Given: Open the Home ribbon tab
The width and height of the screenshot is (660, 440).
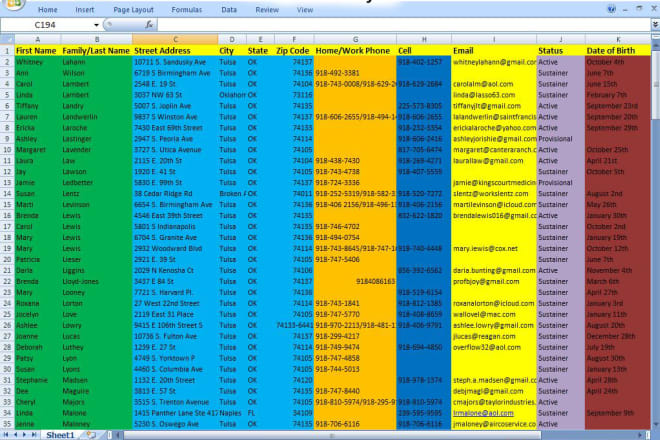Looking at the screenshot, I should pyautogui.click(x=48, y=10).
